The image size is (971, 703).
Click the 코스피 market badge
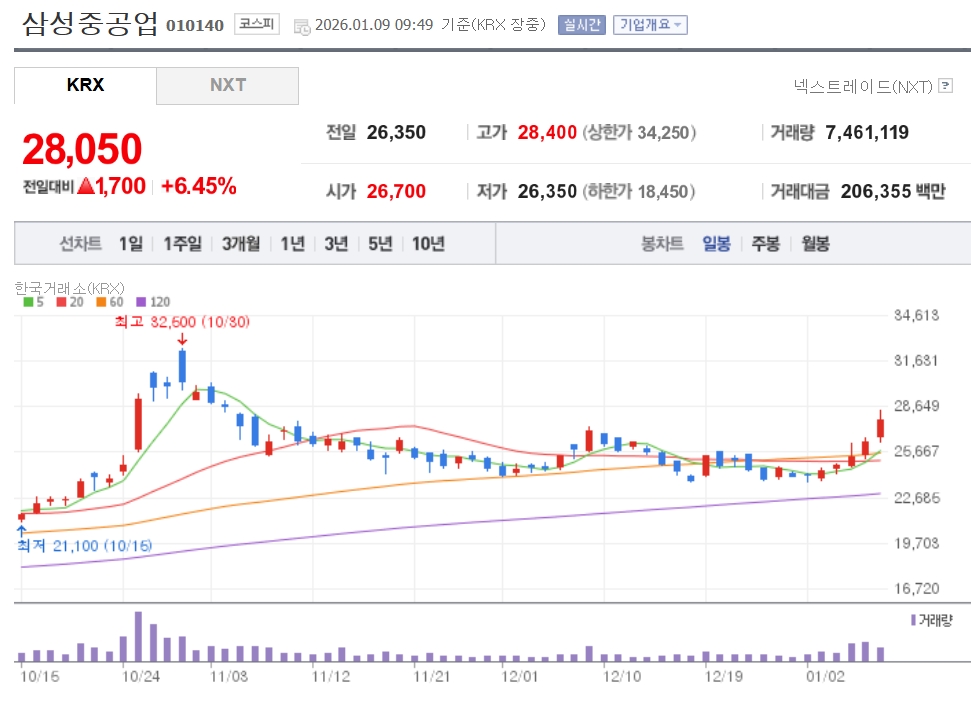pos(257,24)
